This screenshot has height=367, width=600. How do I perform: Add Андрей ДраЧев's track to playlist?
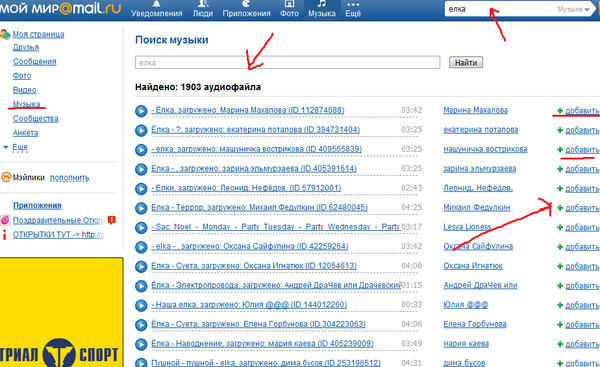coord(578,286)
